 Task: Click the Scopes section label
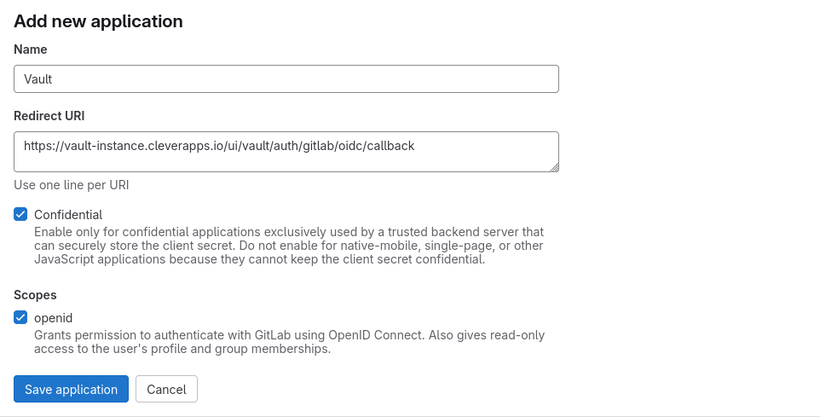click(x=35, y=295)
